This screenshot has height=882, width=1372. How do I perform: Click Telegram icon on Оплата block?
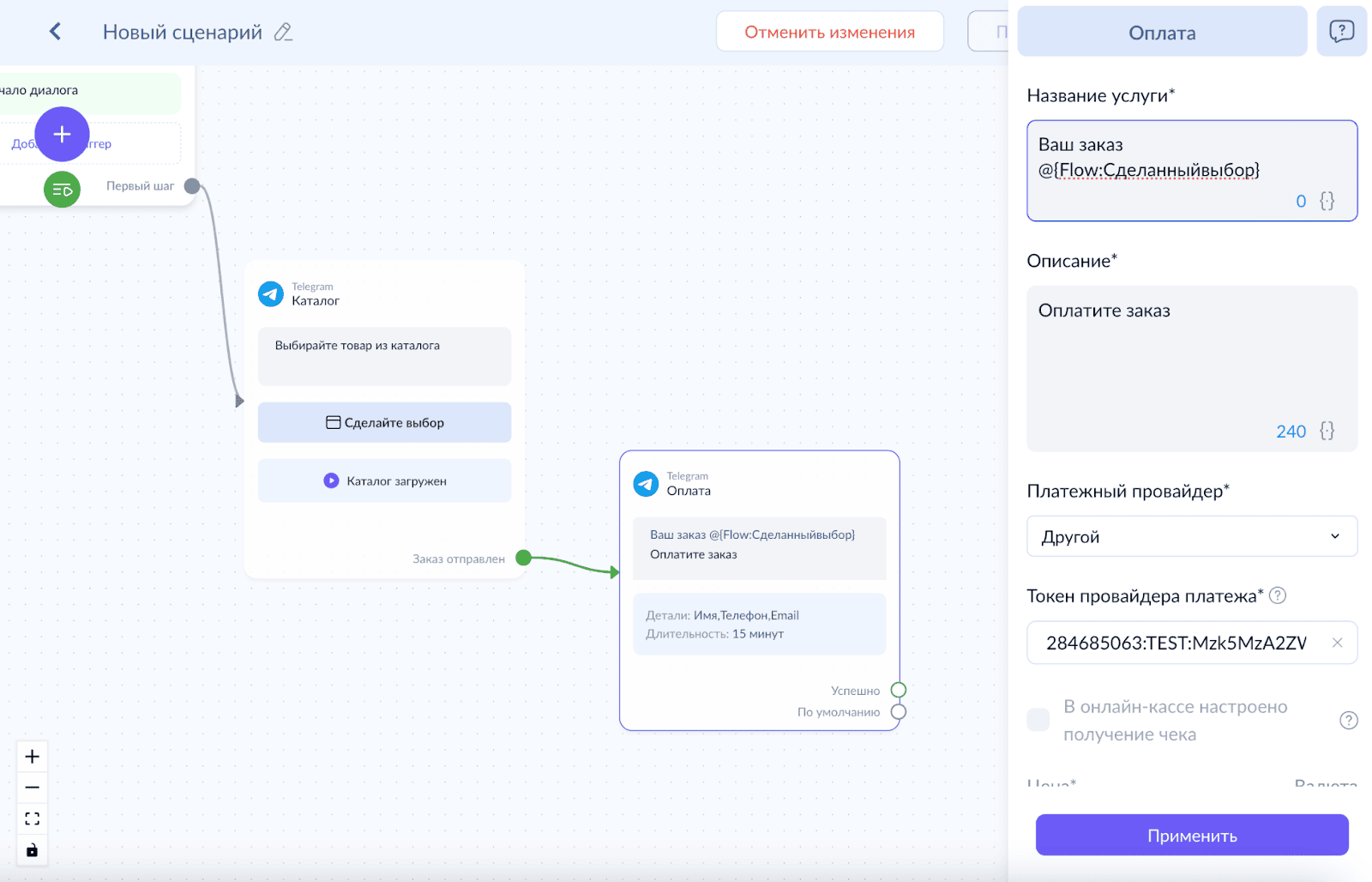point(646,484)
